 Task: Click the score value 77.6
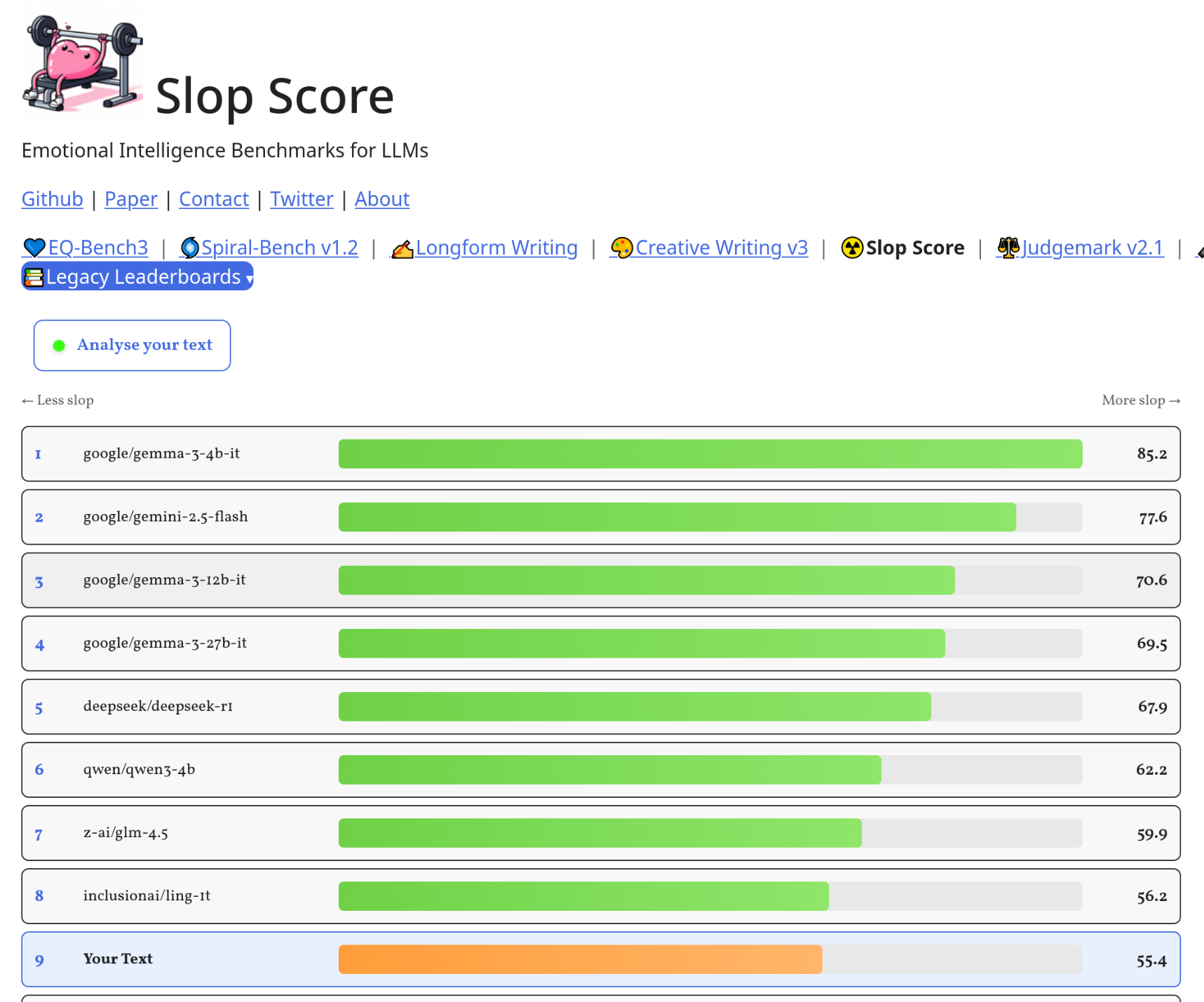click(x=1153, y=517)
